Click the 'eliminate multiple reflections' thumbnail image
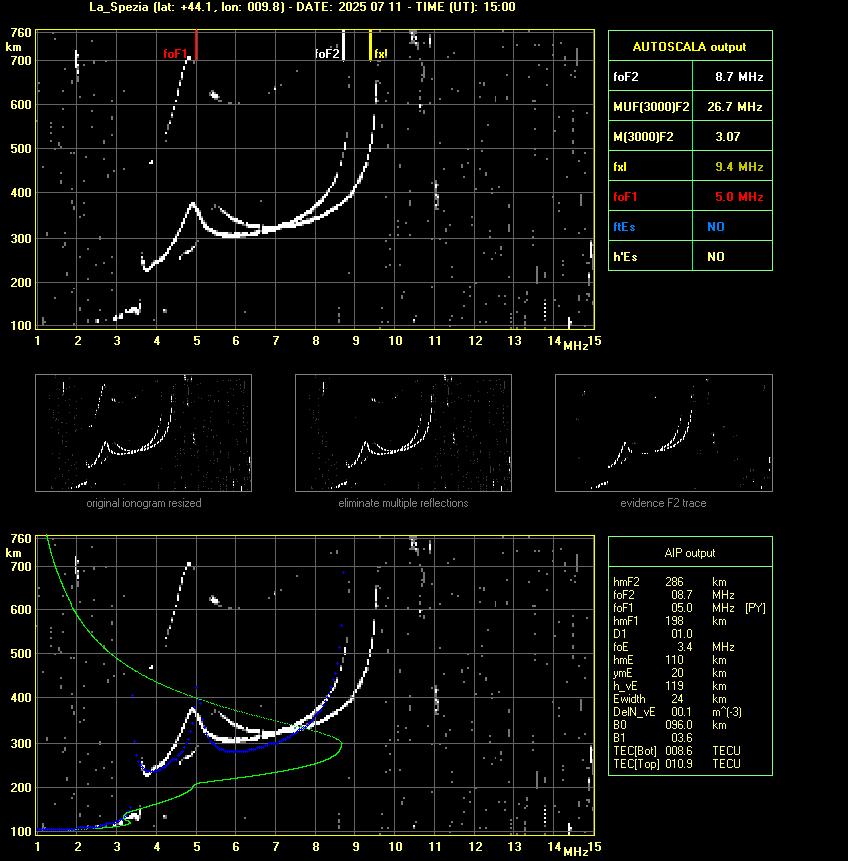This screenshot has height=861, width=848. [403, 433]
